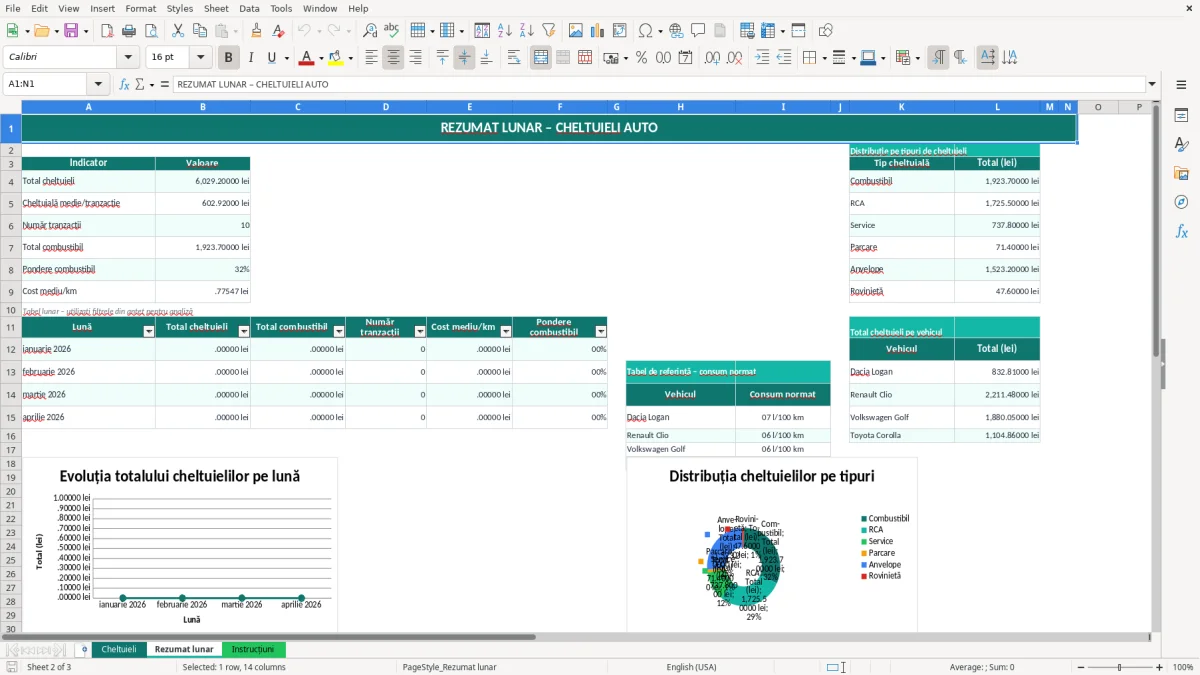1200x675 pixels.
Task: Open the Data menu
Action: [x=249, y=8]
